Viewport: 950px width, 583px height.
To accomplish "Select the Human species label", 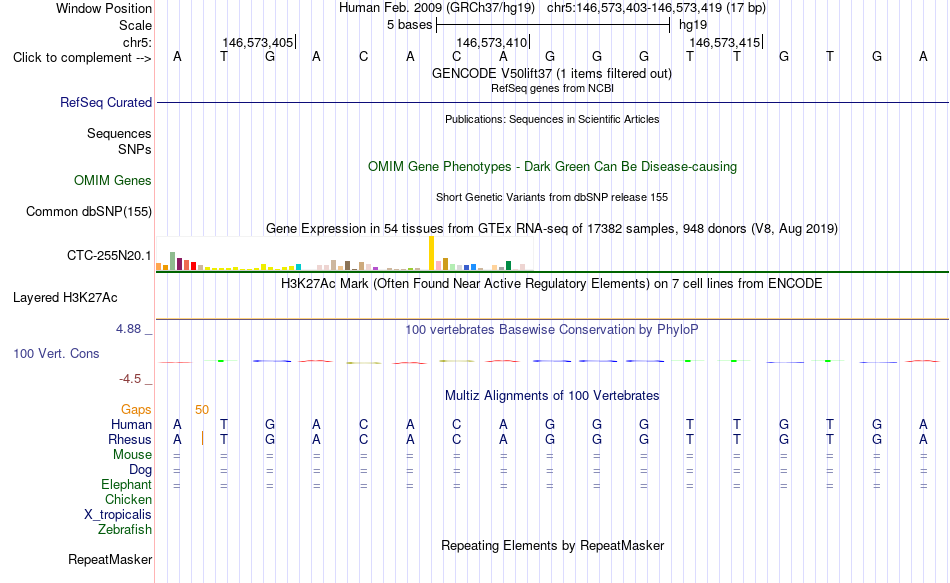I will coord(131,424).
